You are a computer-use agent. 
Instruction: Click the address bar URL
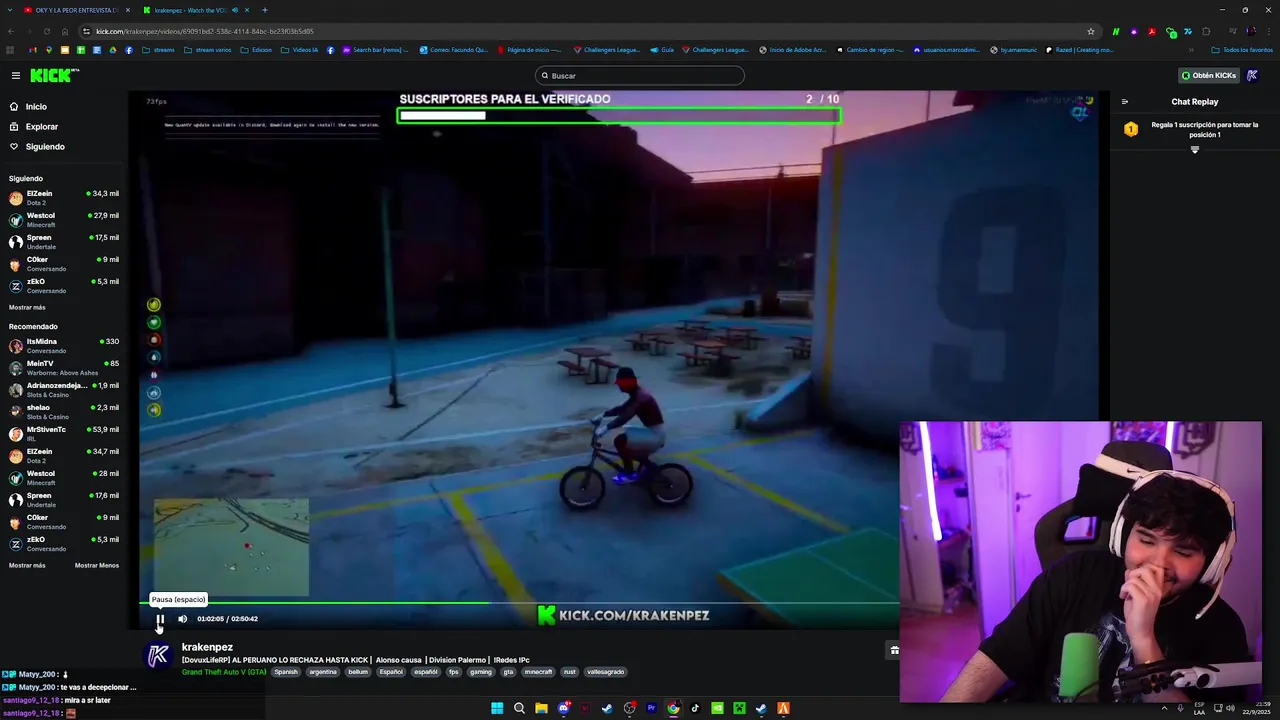204,31
